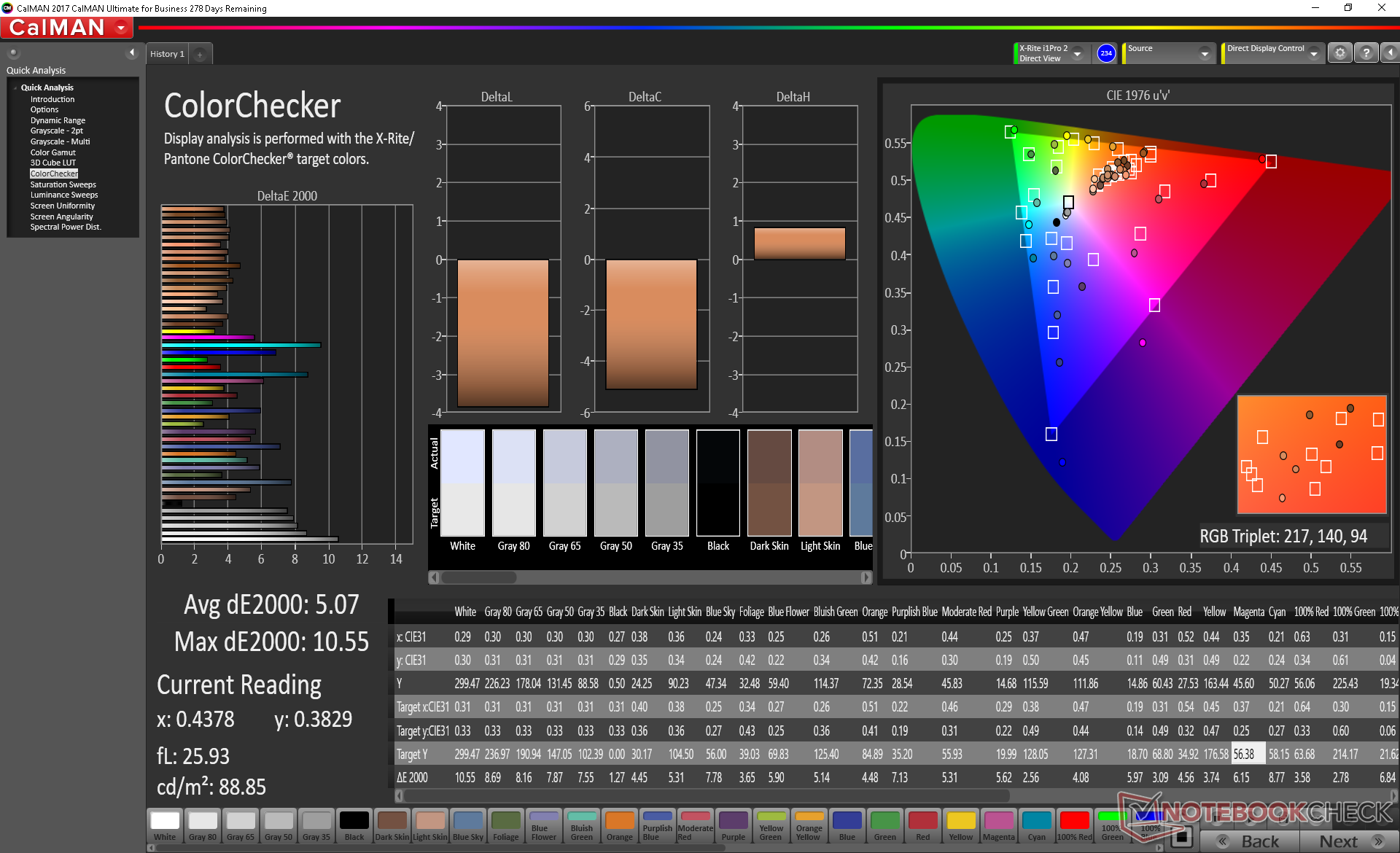Collapse the Quick Analysis sidebar arrow
This screenshot has height=853, width=1400.
click(x=132, y=52)
